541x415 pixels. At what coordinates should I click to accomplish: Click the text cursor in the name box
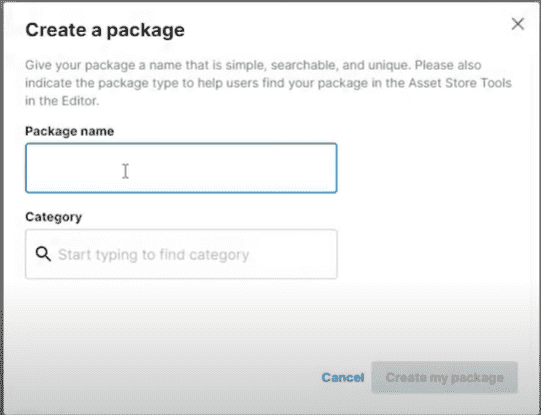(x=125, y=171)
